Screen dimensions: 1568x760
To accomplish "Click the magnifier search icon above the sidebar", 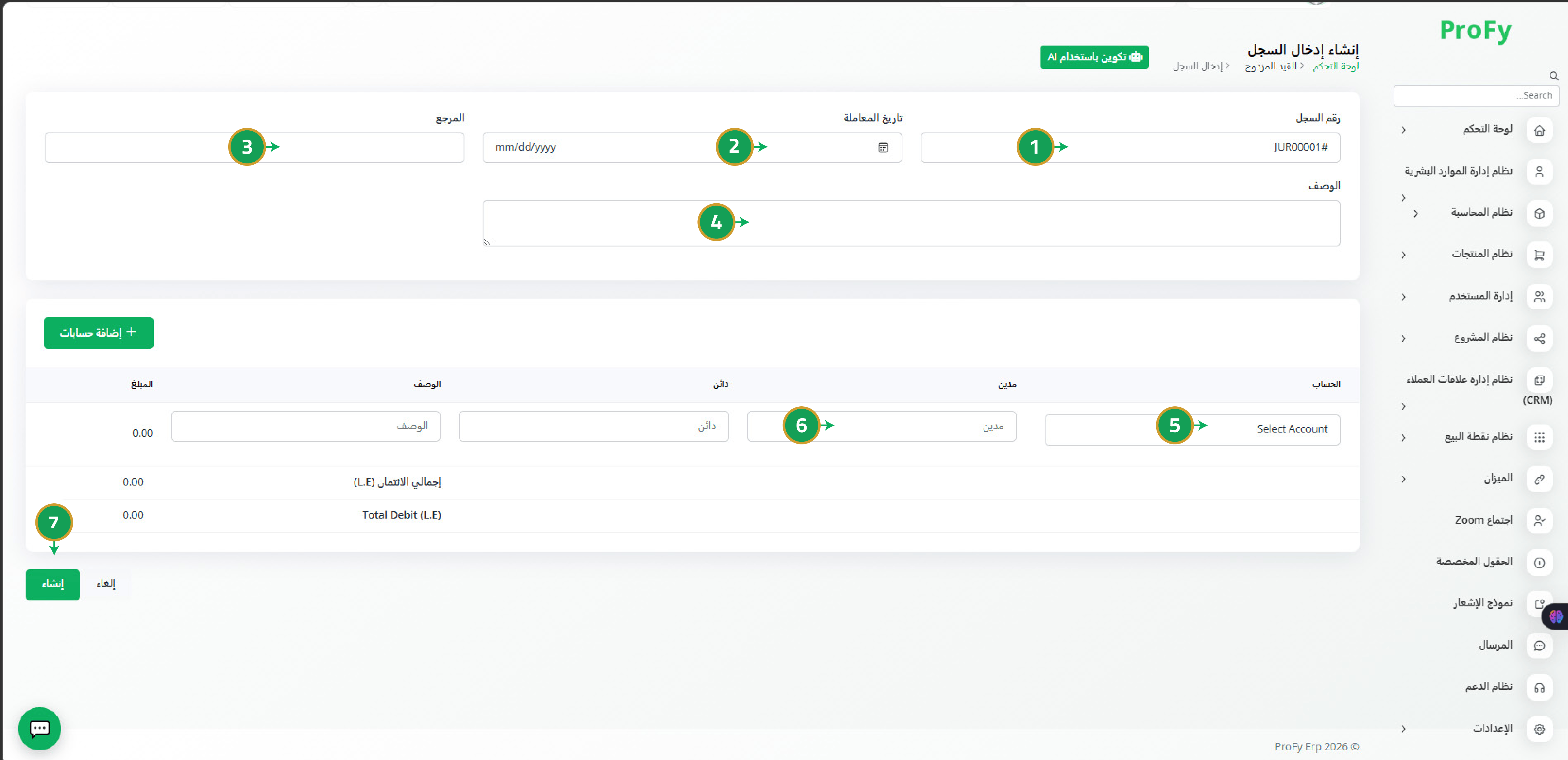I will point(1553,76).
